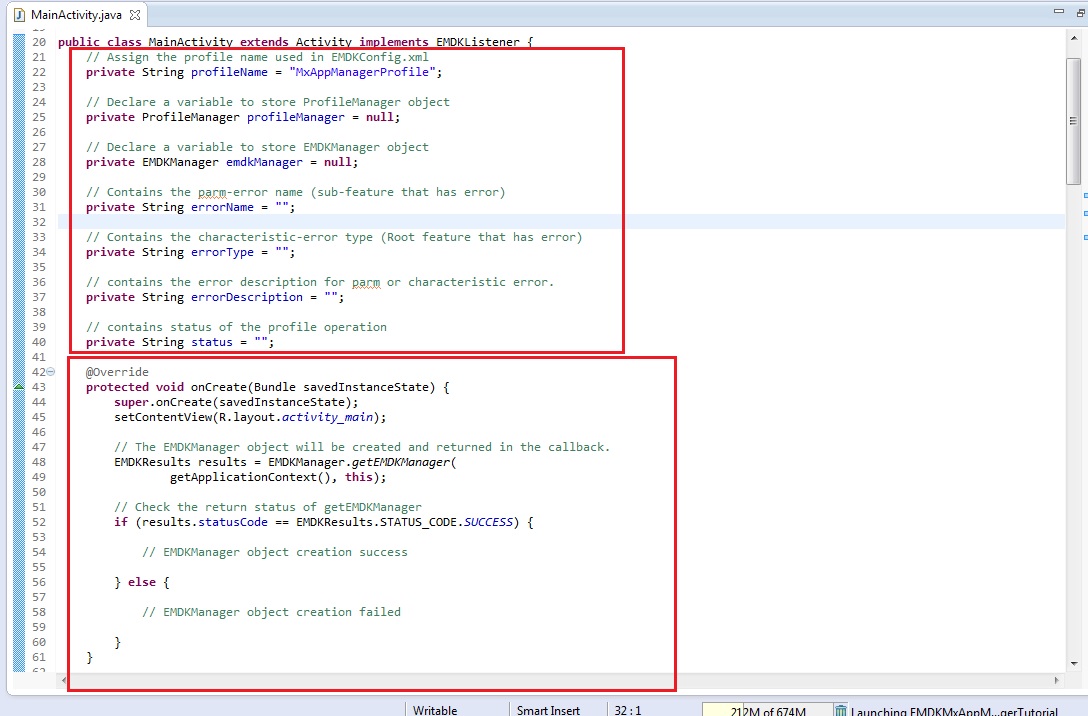Click the Java file icon on MainActivity tab
This screenshot has width=1088, height=716.
pos(19,15)
